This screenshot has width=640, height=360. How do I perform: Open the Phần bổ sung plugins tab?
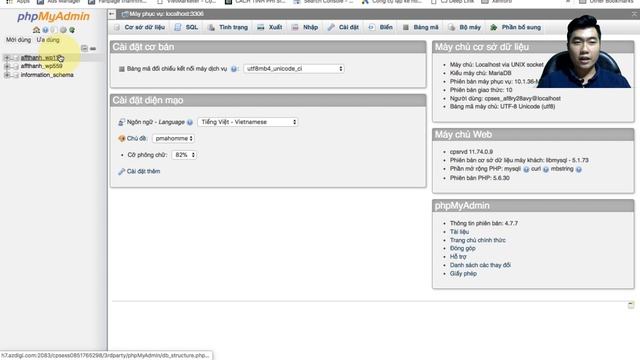pos(516,27)
